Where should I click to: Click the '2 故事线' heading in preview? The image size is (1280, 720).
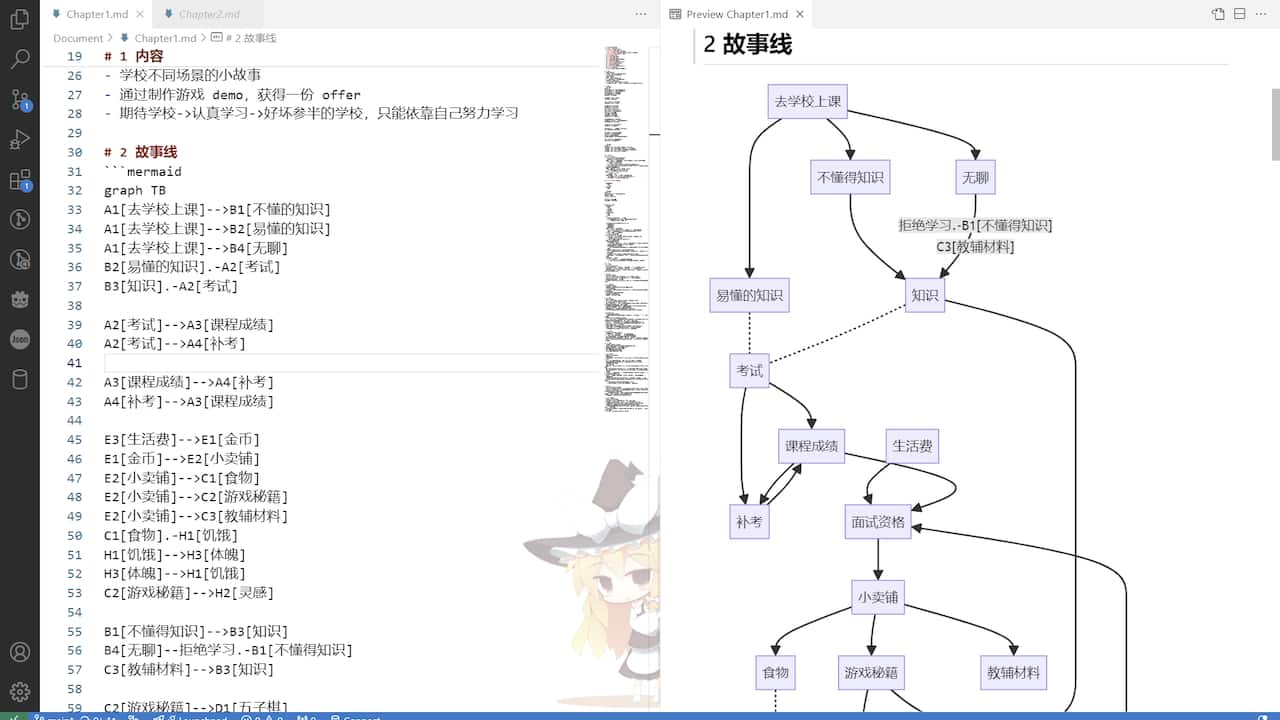point(748,44)
